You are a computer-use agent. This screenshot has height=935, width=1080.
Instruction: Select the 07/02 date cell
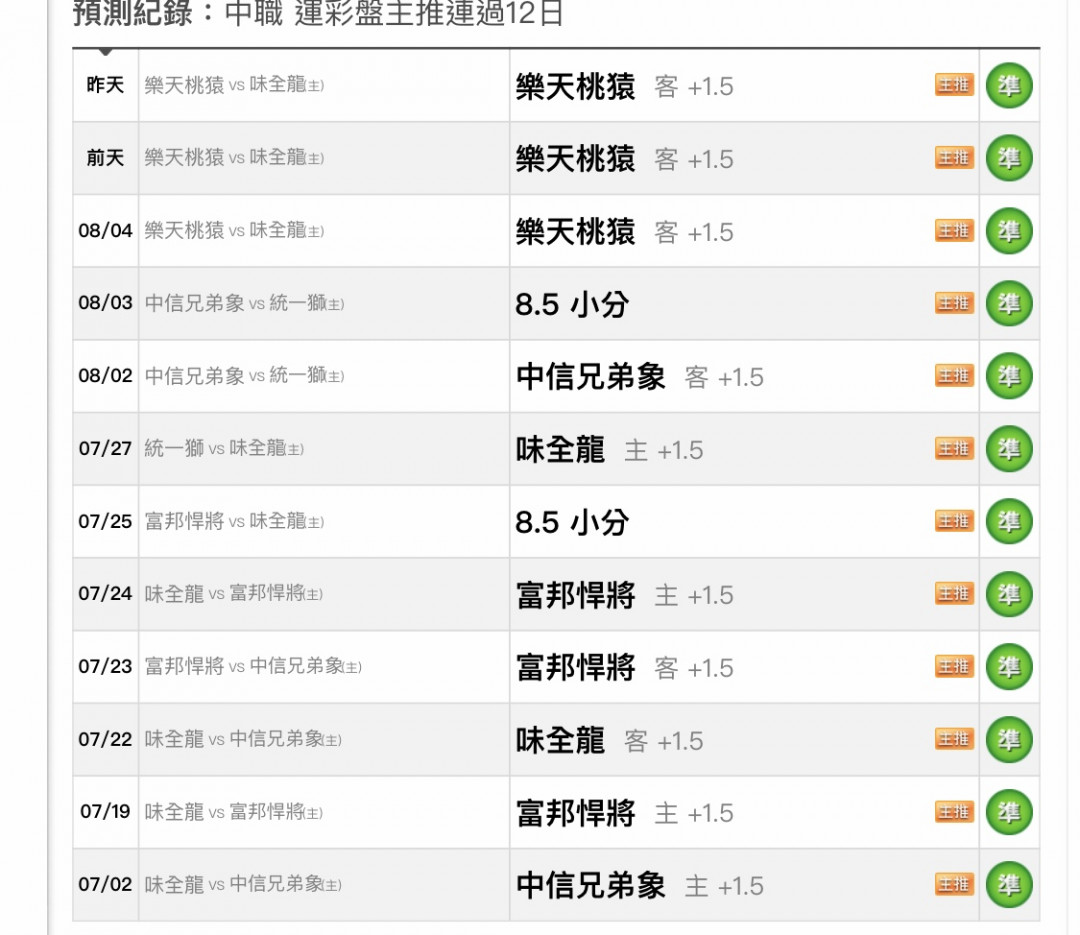coord(105,885)
